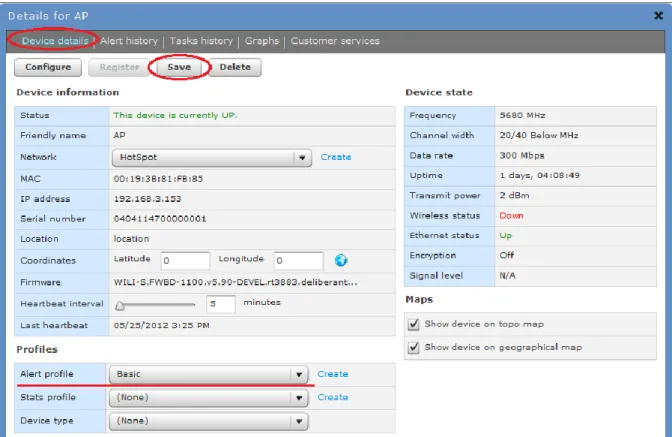Close the Details for AP dialog
This screenshot has height=437, width=672.
pyautogui.click(x=659, y=15)
